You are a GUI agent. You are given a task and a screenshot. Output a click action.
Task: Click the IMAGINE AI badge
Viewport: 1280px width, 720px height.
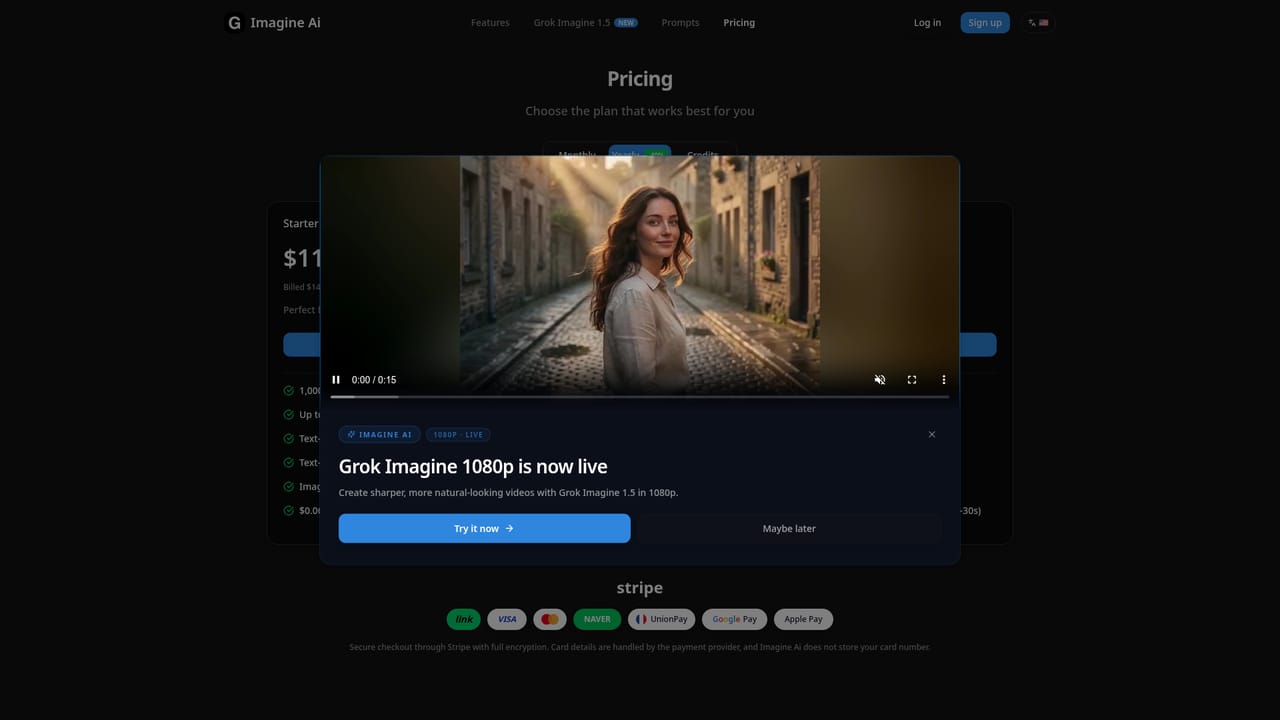379,435
